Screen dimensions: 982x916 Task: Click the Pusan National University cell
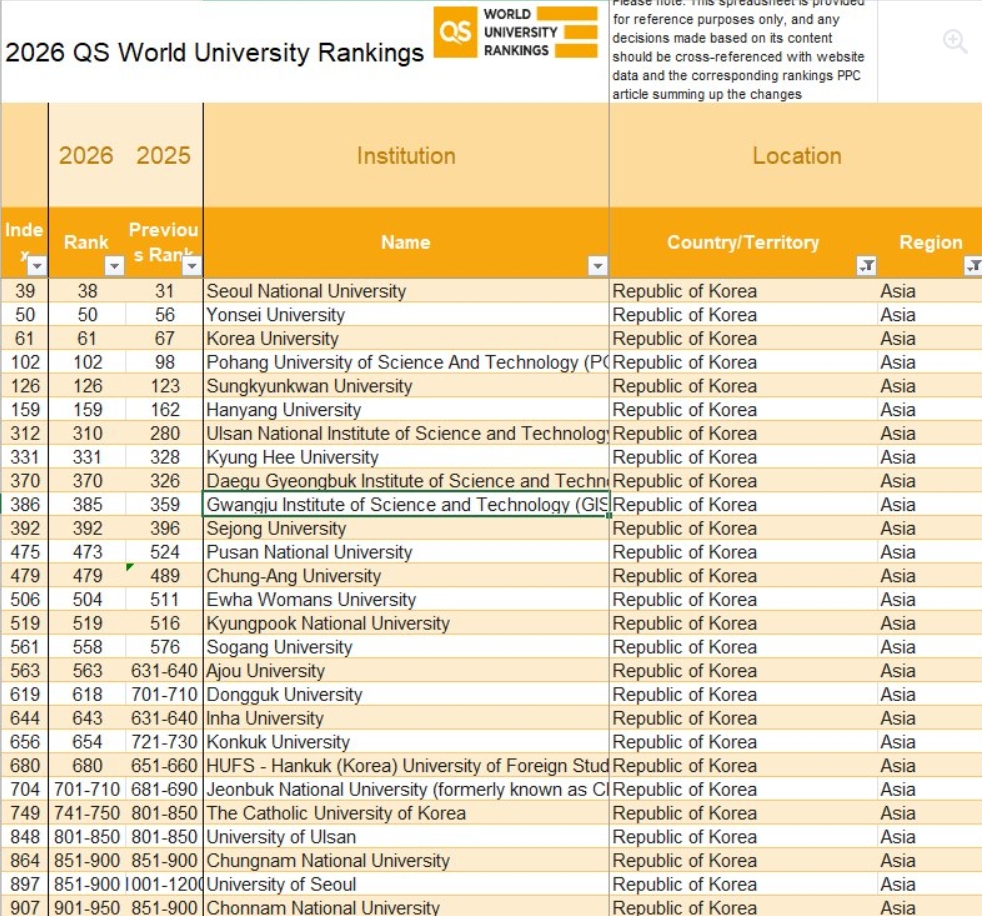[406, 552]
